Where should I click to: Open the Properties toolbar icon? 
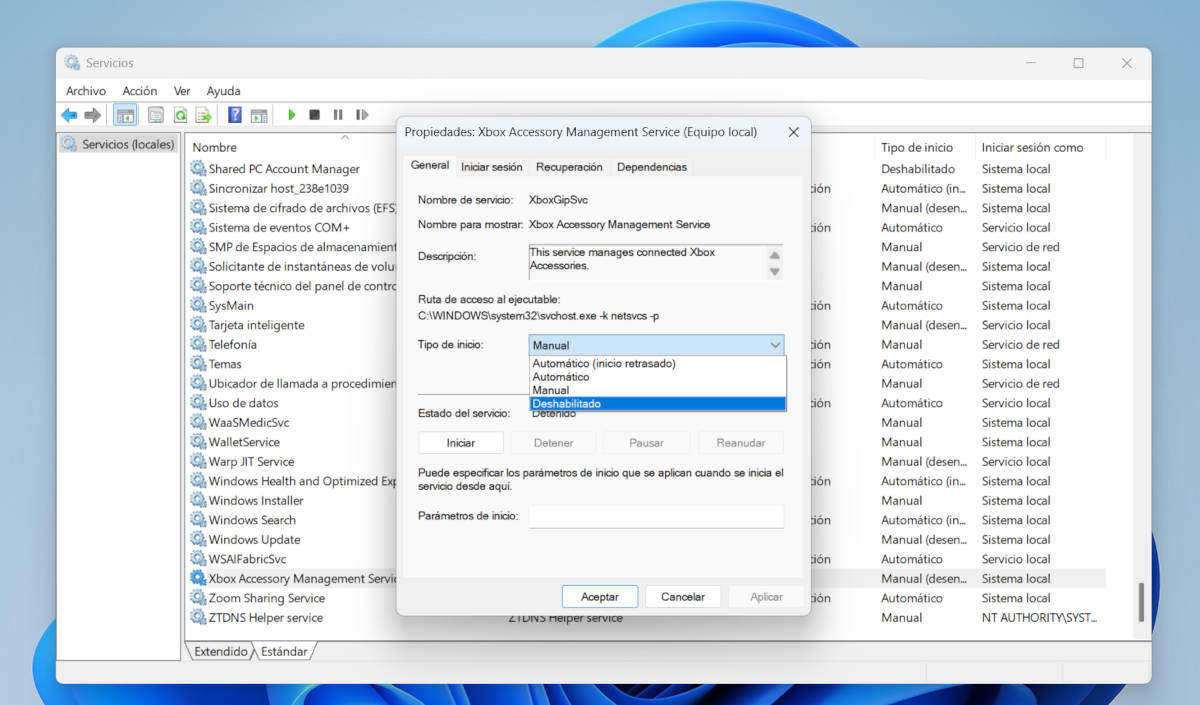tap(156, 115)
